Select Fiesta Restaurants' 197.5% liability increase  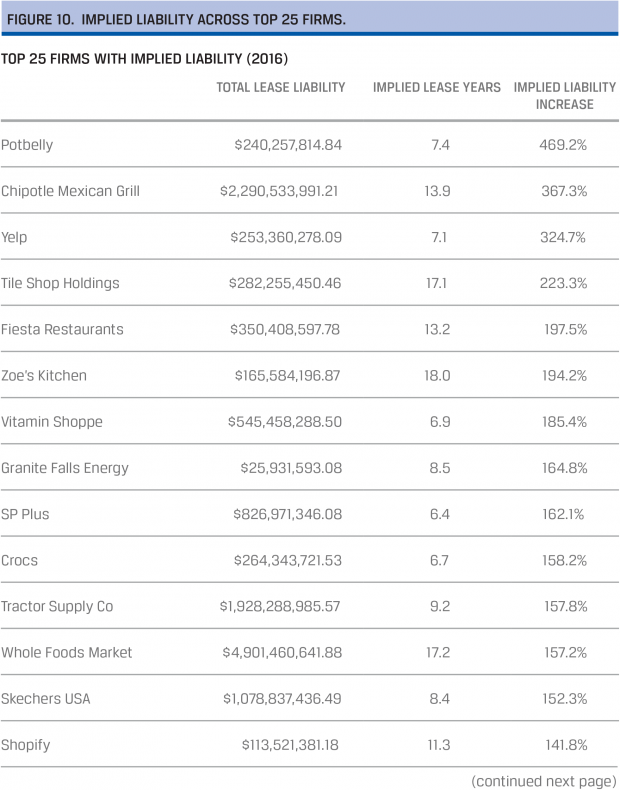(562, 329)
